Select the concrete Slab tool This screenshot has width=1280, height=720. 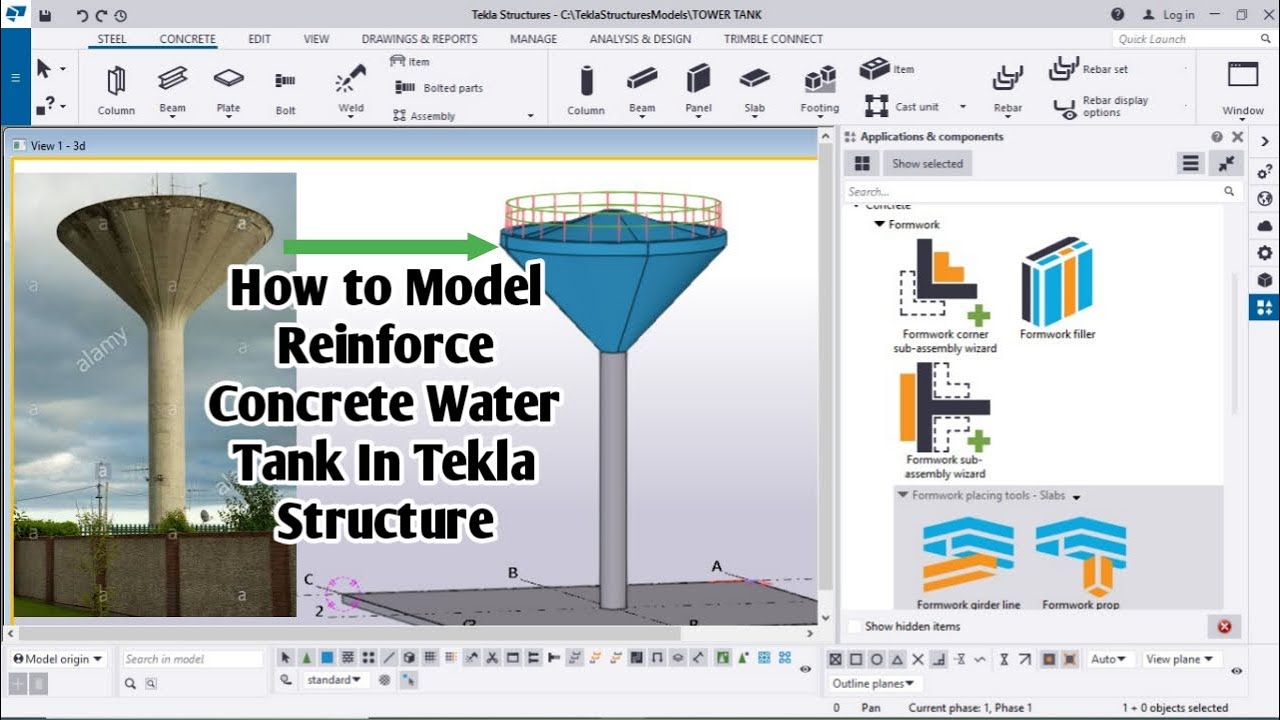(x=754, y=90)
